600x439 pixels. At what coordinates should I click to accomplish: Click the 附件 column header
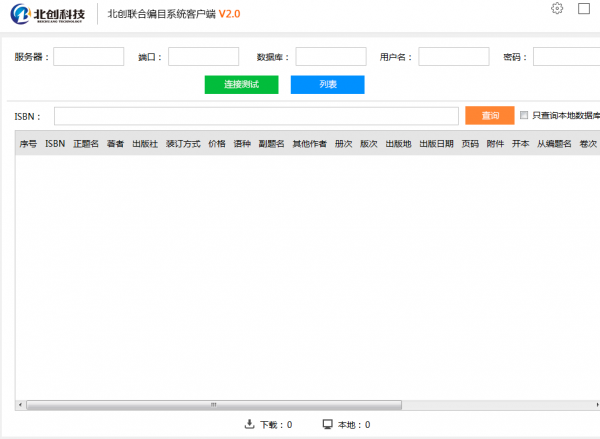pos(496,144)
